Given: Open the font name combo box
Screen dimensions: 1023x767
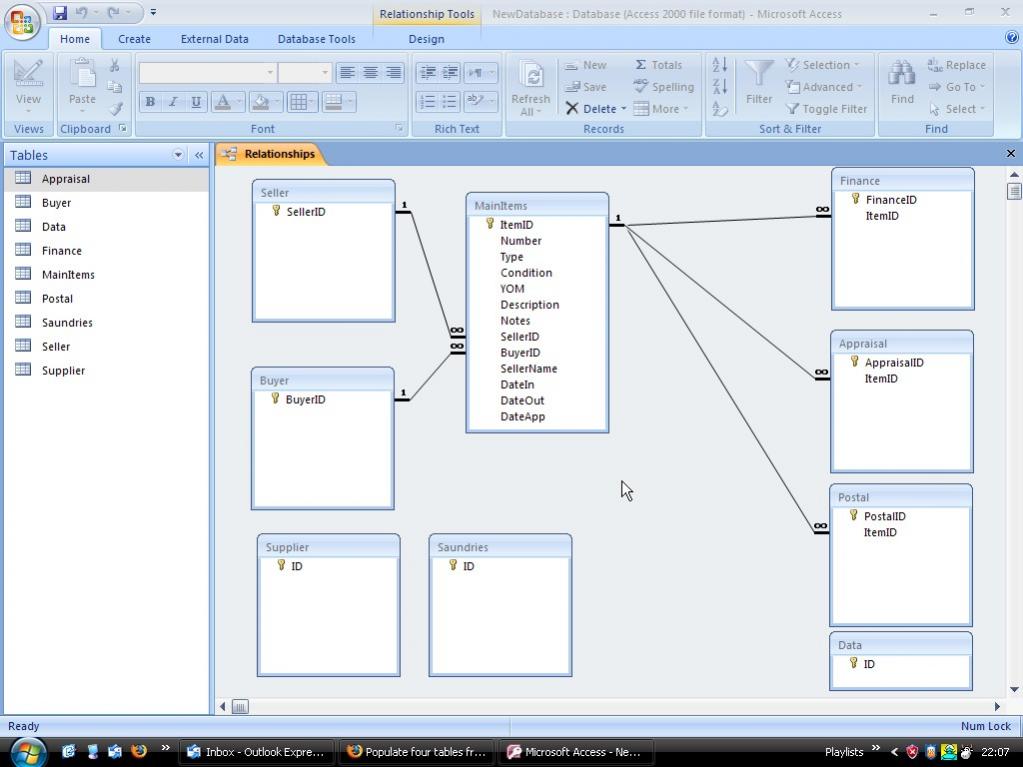Looking at the screenshot, I should click(x=207, y=72).
